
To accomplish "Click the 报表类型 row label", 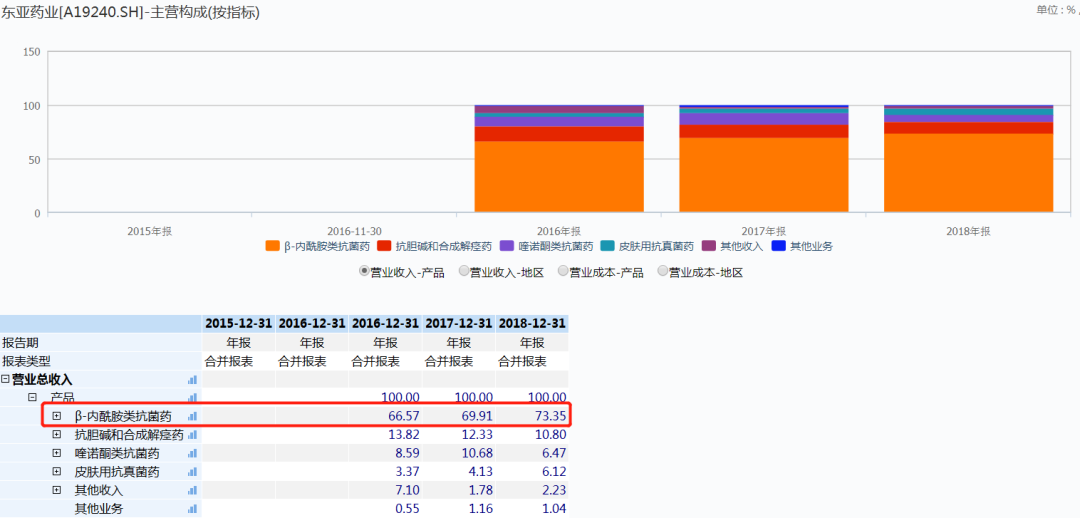I will (x=26, y=361).
